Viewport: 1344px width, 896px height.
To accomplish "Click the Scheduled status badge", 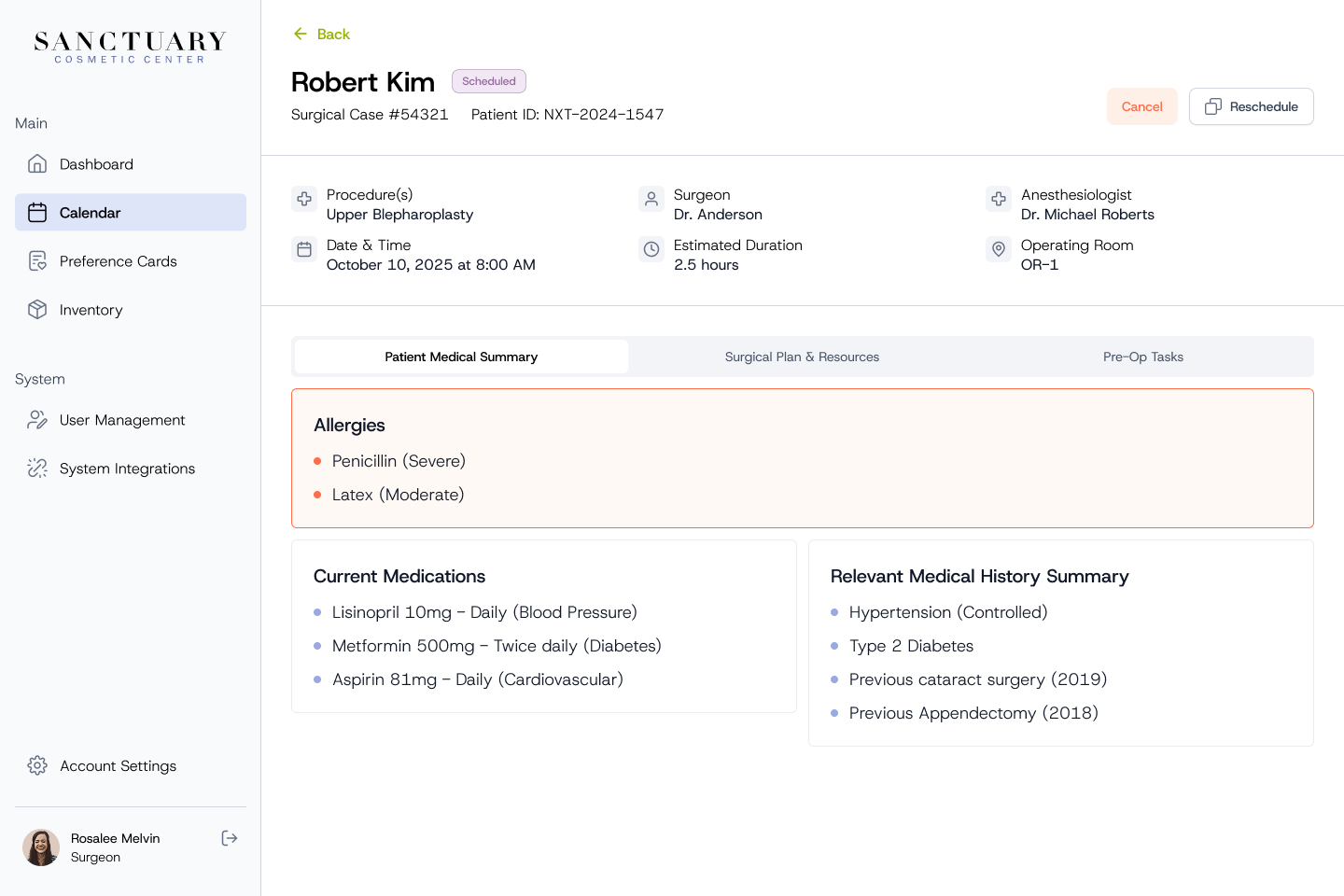I will (x=489, y=81).
